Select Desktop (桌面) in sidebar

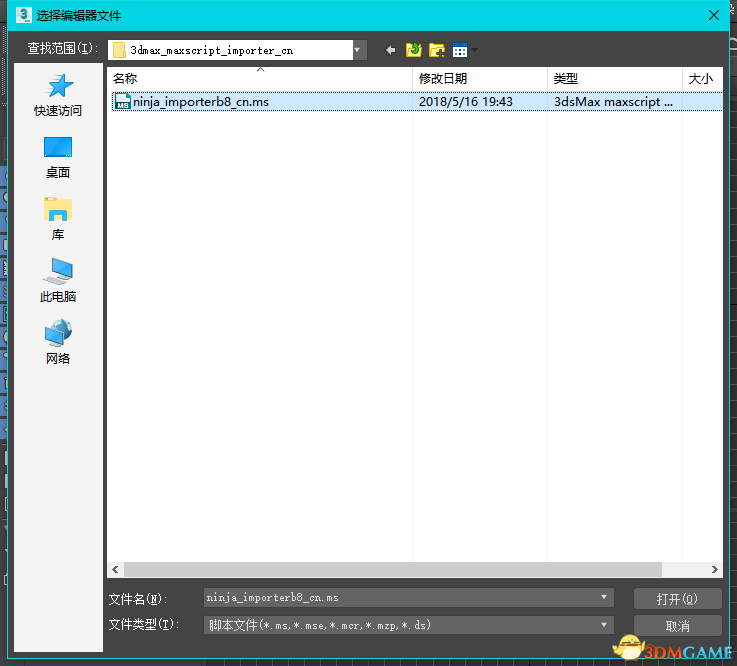[58, 158]
